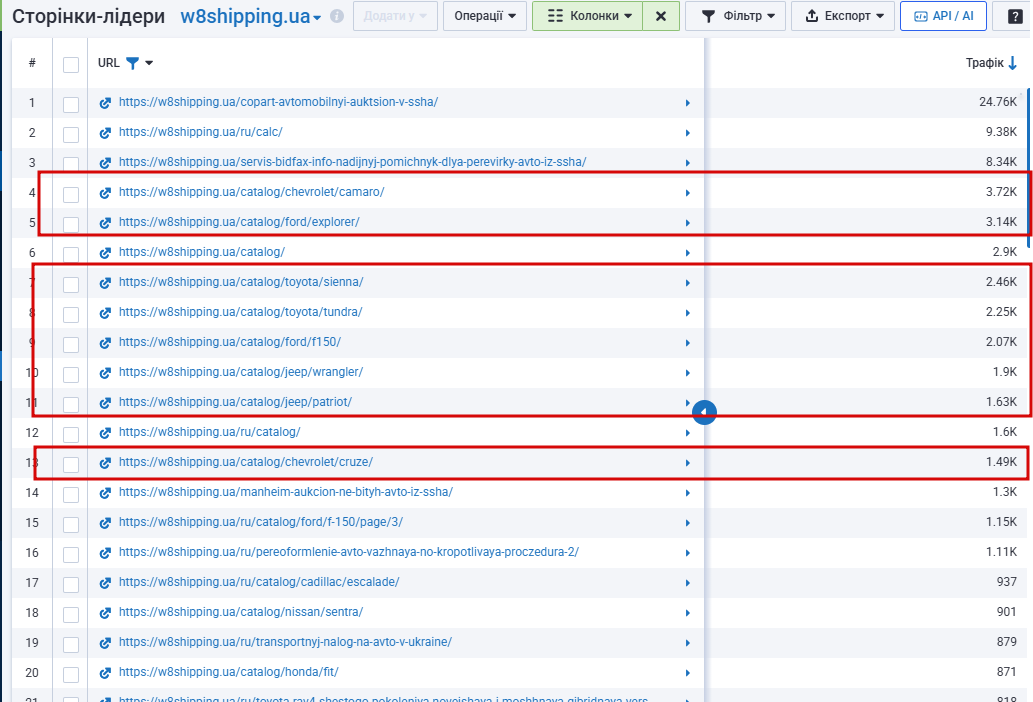
Task: Click the API / AI button
Action: point(943,16)
